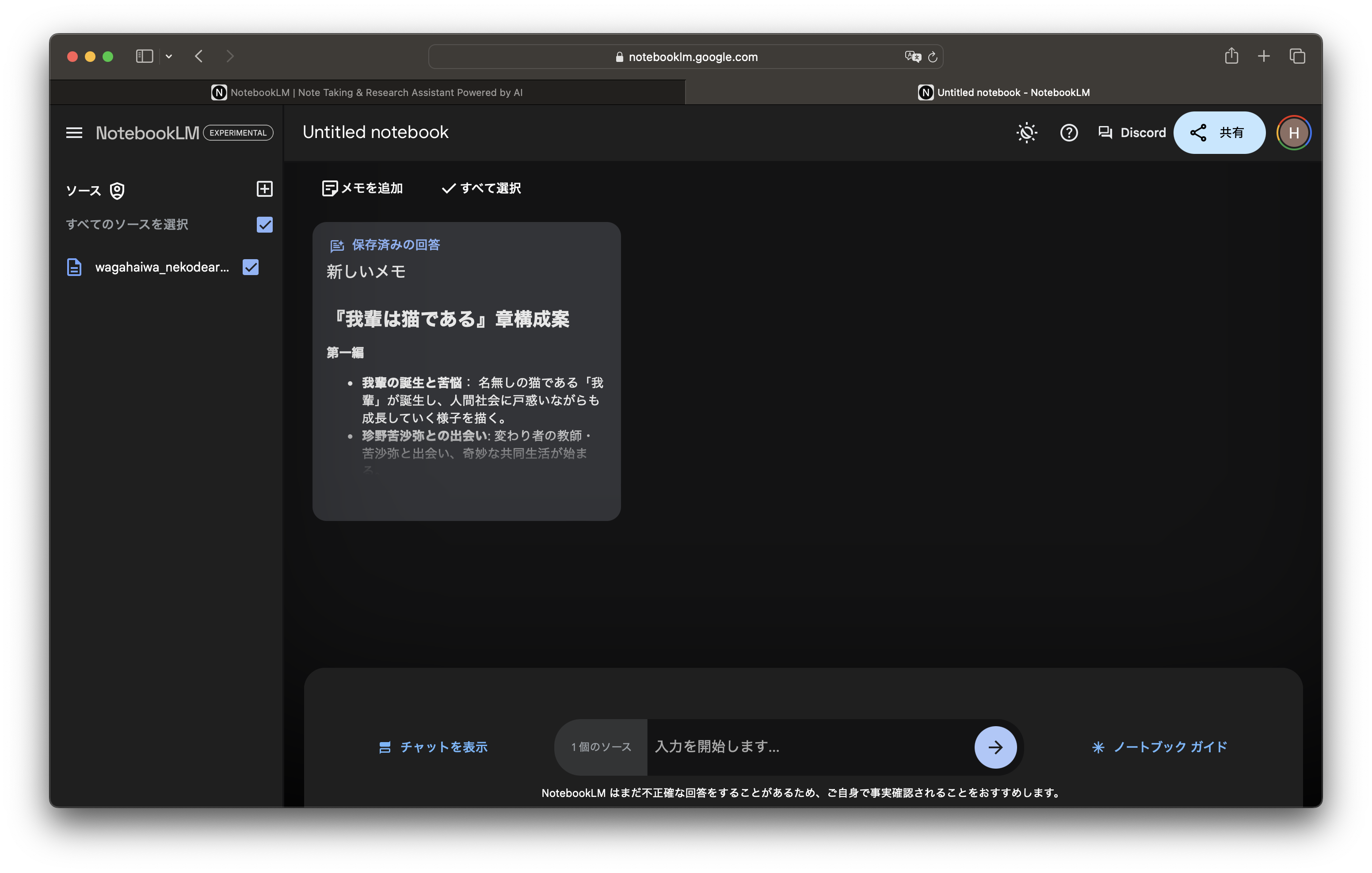The width and height of the screenshot is (1372, 873).
Task: Click the 共有 share button
Action: point(1219,133)
